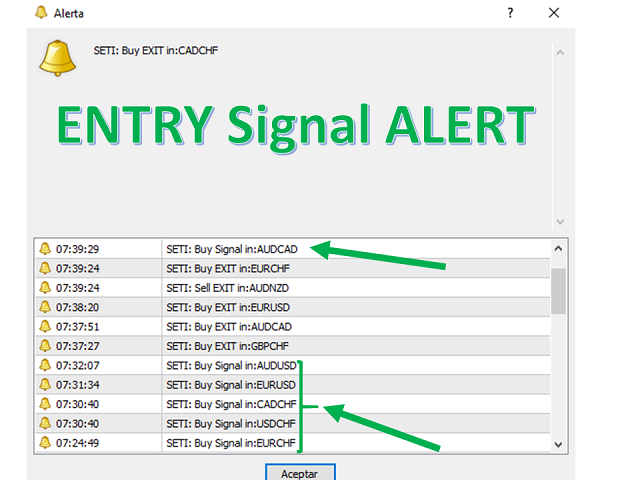Select 'SETI: Buy Signal in:EURCHF' alert entry

[231, 443]
